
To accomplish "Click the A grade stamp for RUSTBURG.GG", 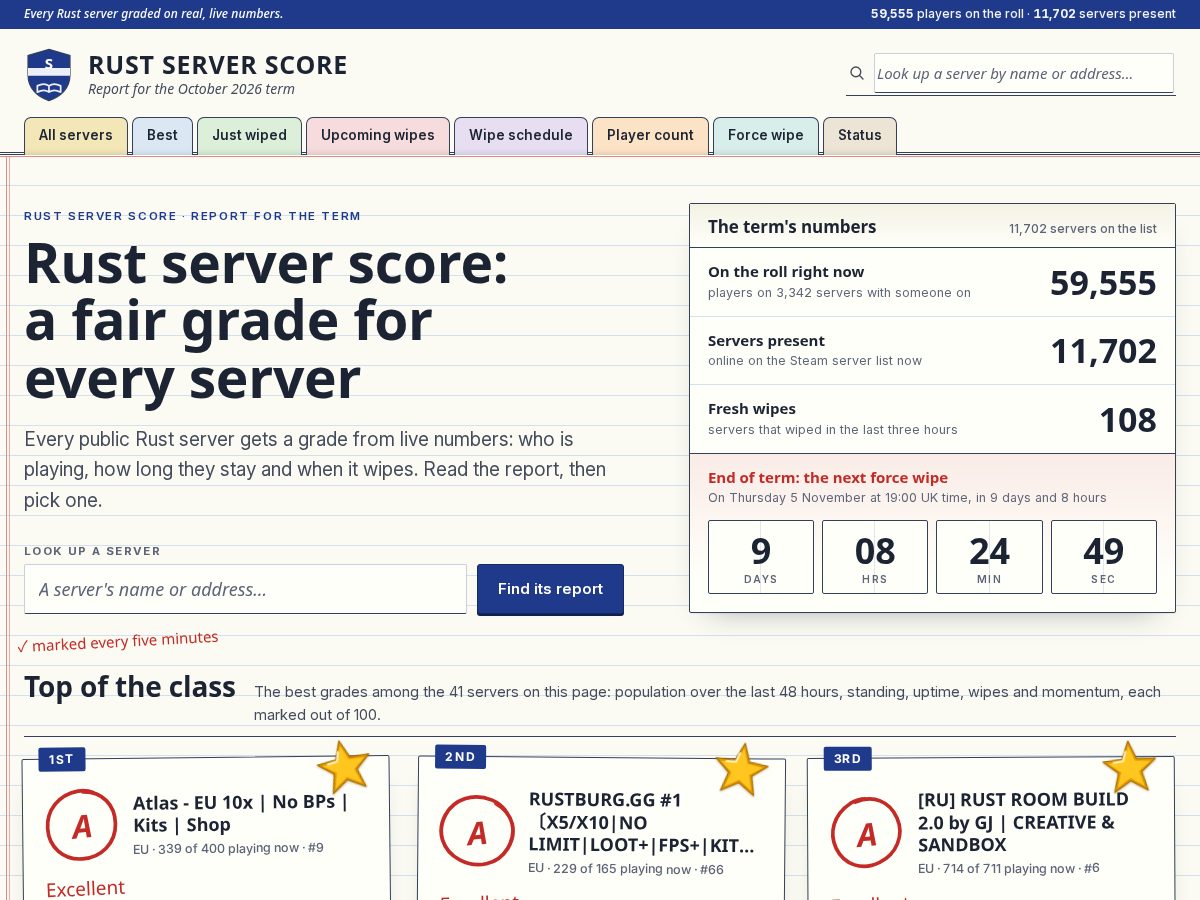I will [477, 831].
